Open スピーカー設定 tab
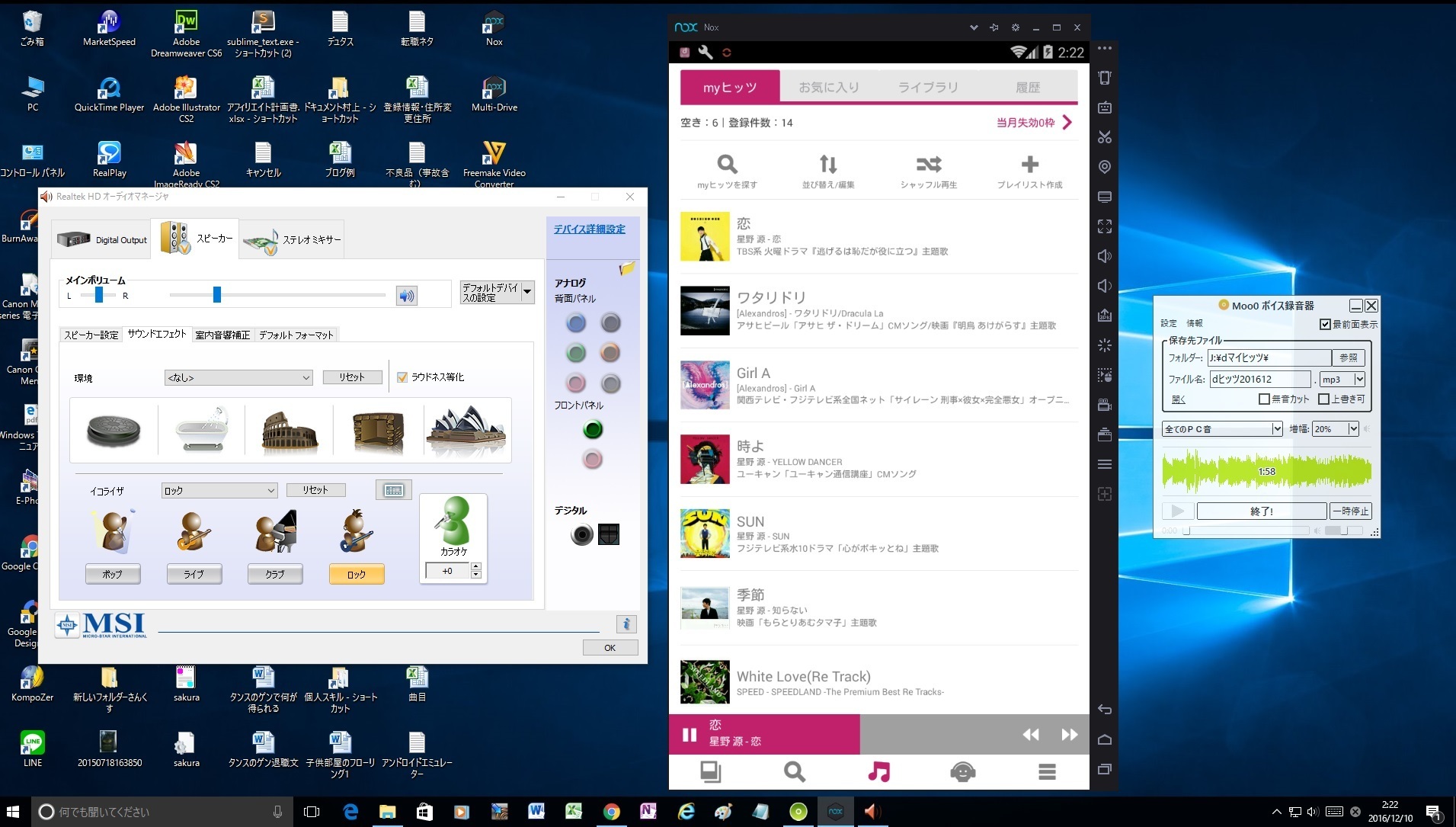 (x=91, y=335)
